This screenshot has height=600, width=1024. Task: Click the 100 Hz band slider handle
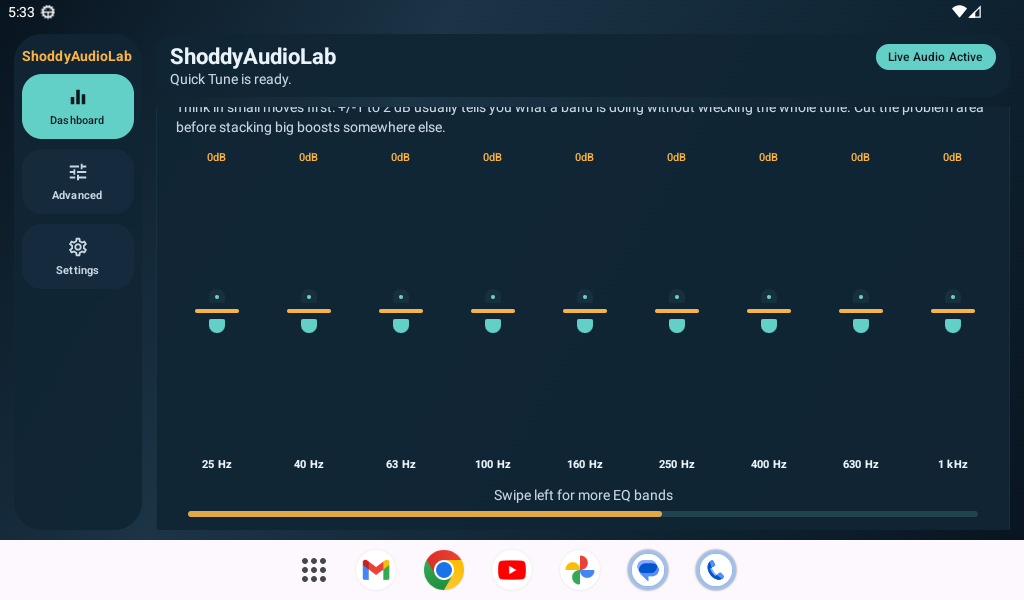(x=493, y=311)
